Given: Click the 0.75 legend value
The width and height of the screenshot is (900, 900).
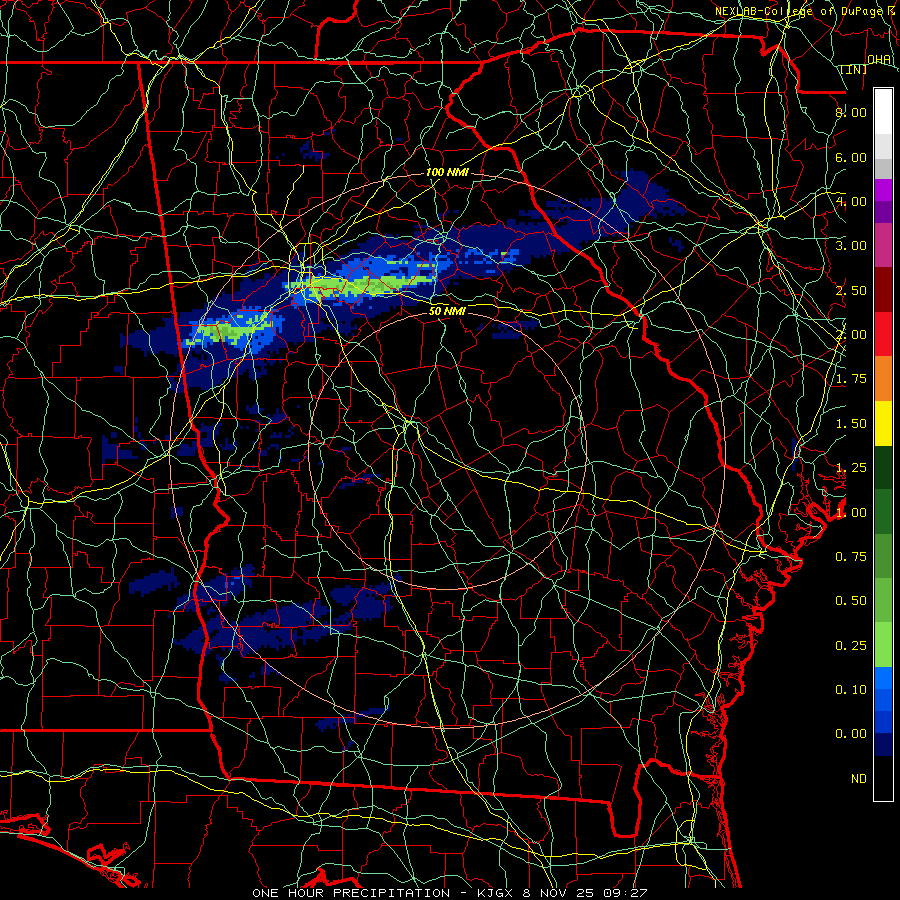Looking at the screenshot, I should 851,557.
